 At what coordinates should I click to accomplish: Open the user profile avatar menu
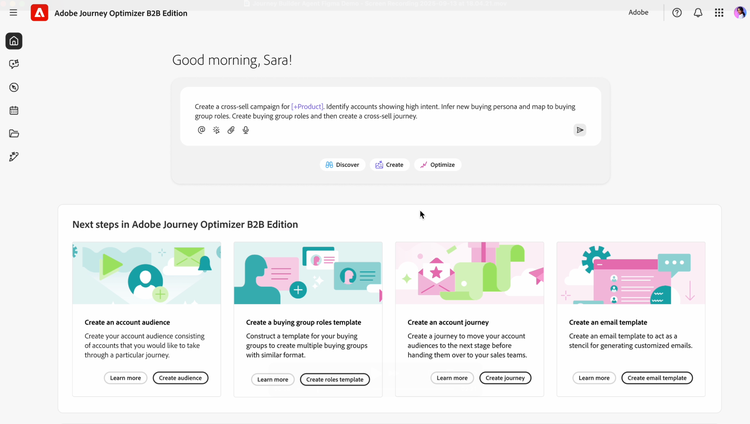point(739,13)
